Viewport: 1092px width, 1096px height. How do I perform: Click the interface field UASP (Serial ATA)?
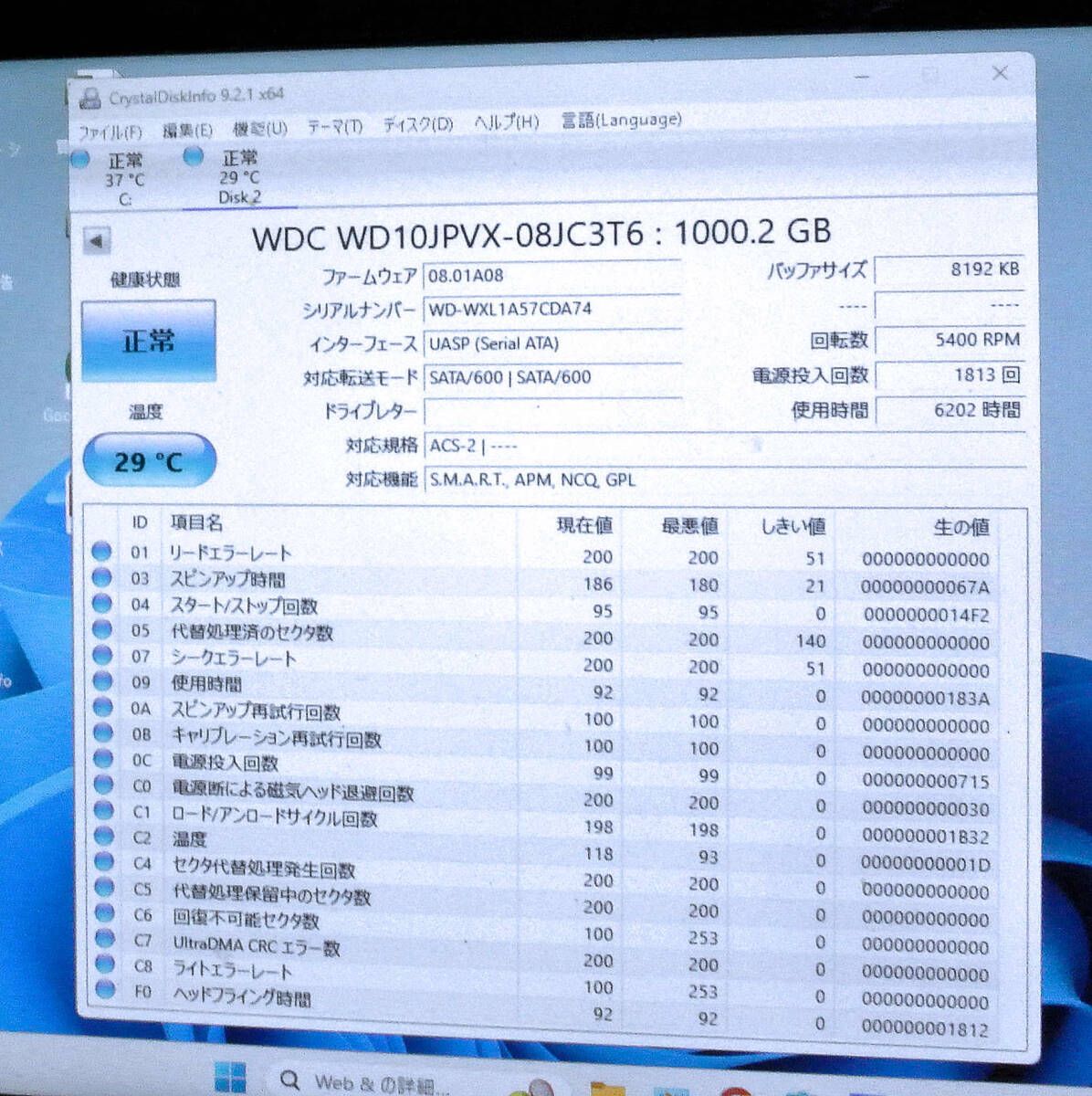click(552, 343)
